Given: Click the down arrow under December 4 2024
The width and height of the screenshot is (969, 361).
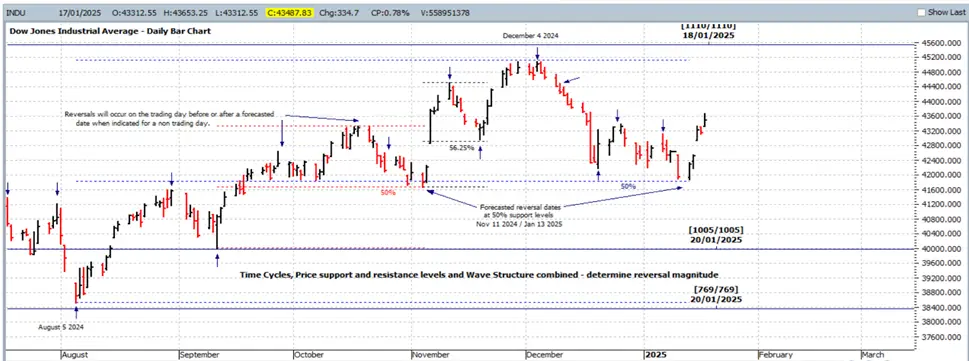Looking at the screenshot, I should [x=538, y=54].
